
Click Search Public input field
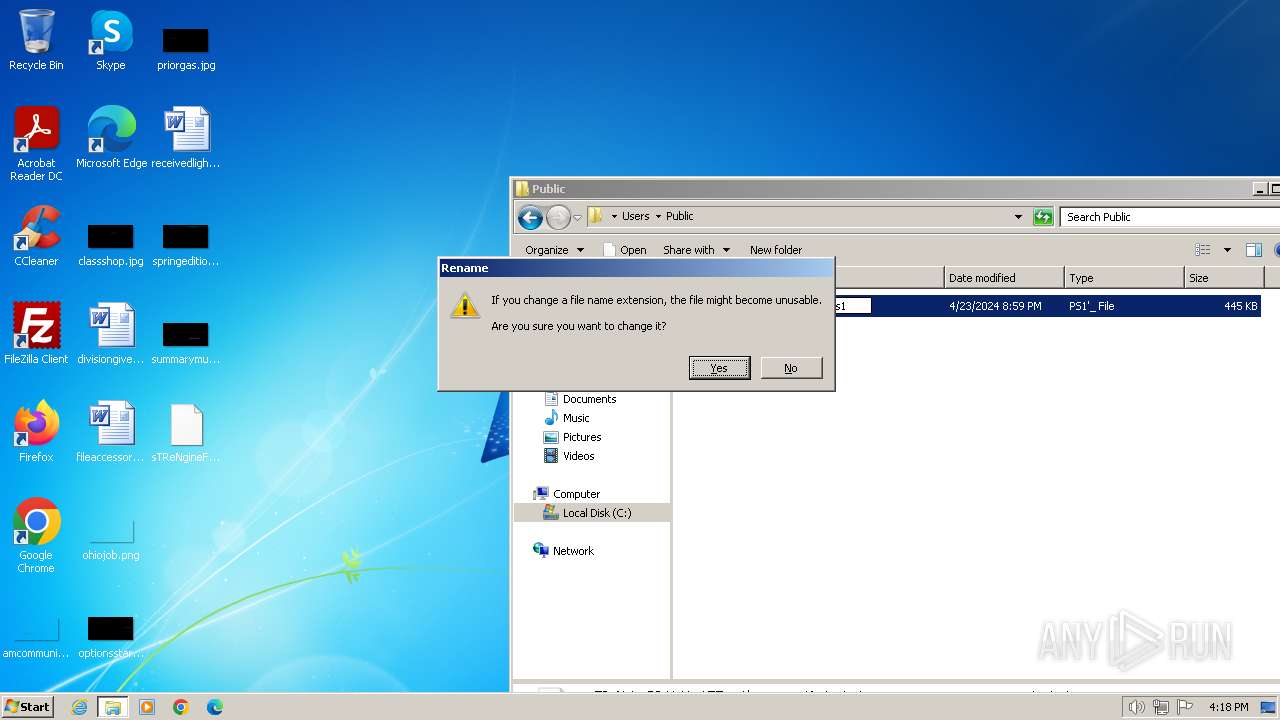(1170, 217)
